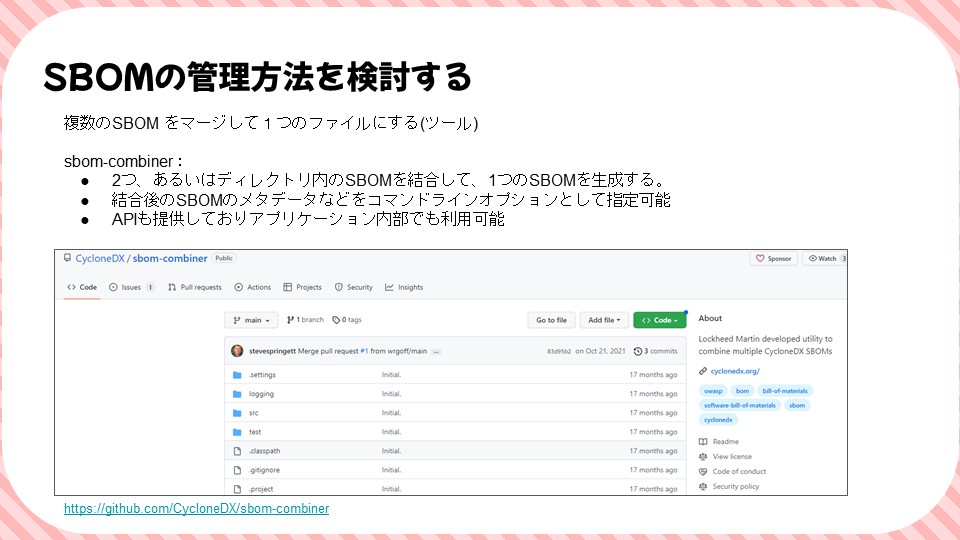Open the .gitignore file
Image resolution: width=960 pixels, height=540 pixels.
tap(264, 470)
